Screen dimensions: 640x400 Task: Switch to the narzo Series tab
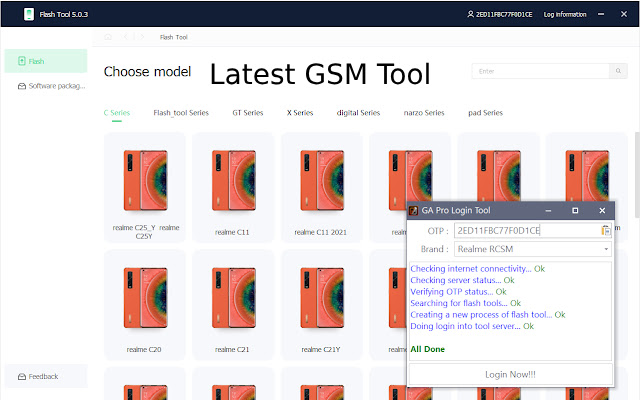(x=424, y=113)
